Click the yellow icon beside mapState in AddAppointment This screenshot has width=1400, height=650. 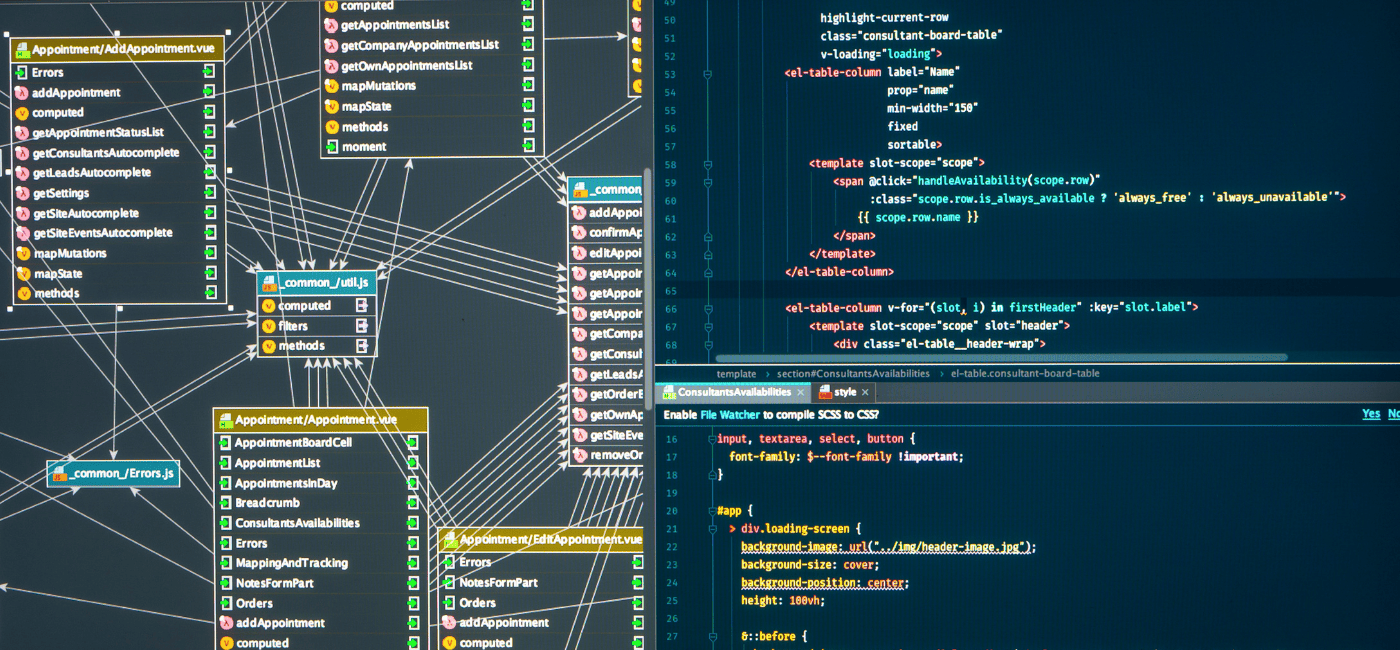click(x=22, y=274)
